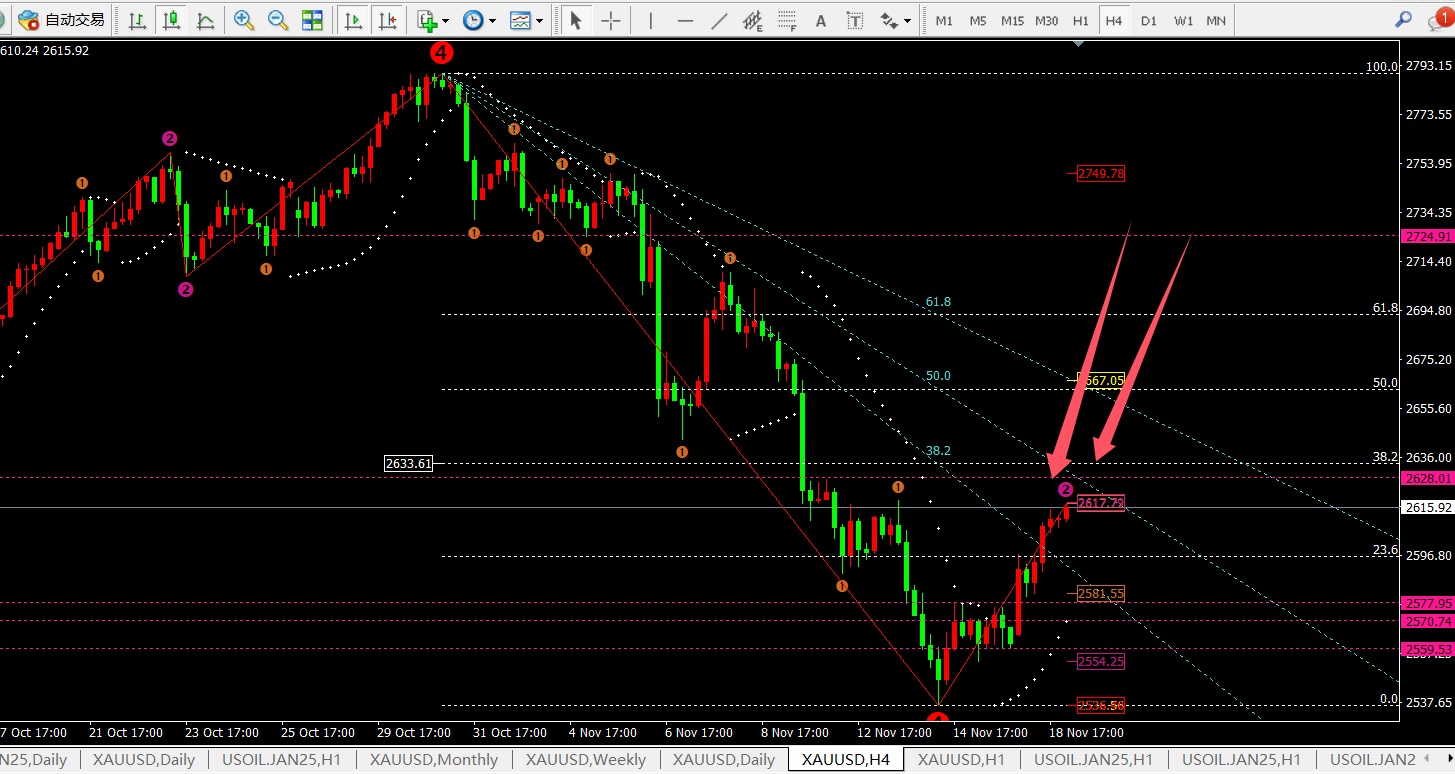Image resolution: width=1455 pixels, height=774 pixels.
Task: Toggle chart shift from right edge
Action: click(386, 20)
